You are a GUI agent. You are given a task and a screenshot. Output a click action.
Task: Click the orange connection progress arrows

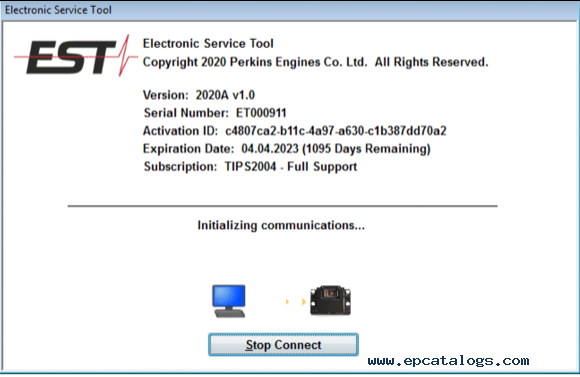(296, 302)
